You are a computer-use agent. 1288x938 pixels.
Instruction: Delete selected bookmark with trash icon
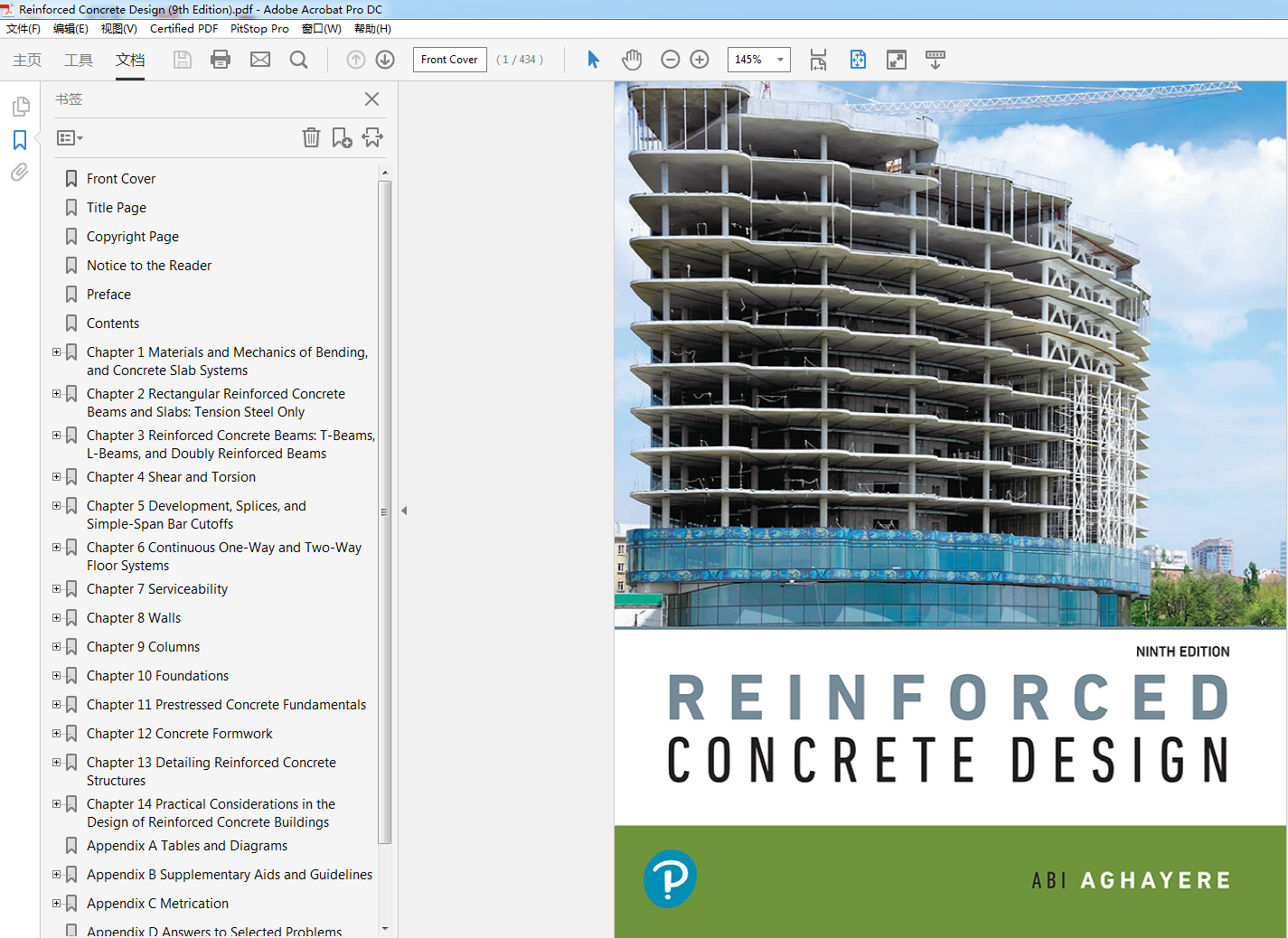pos(311,137)
